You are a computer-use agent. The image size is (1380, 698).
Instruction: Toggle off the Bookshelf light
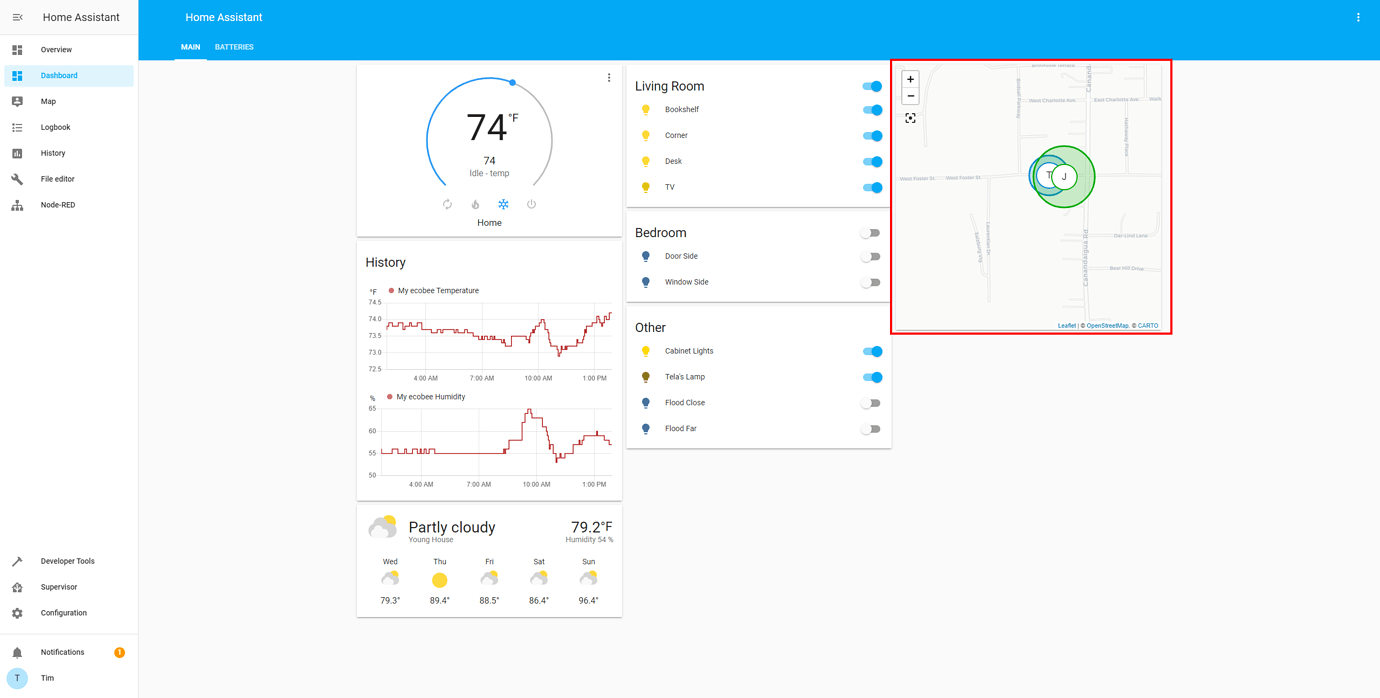[871, 110]
